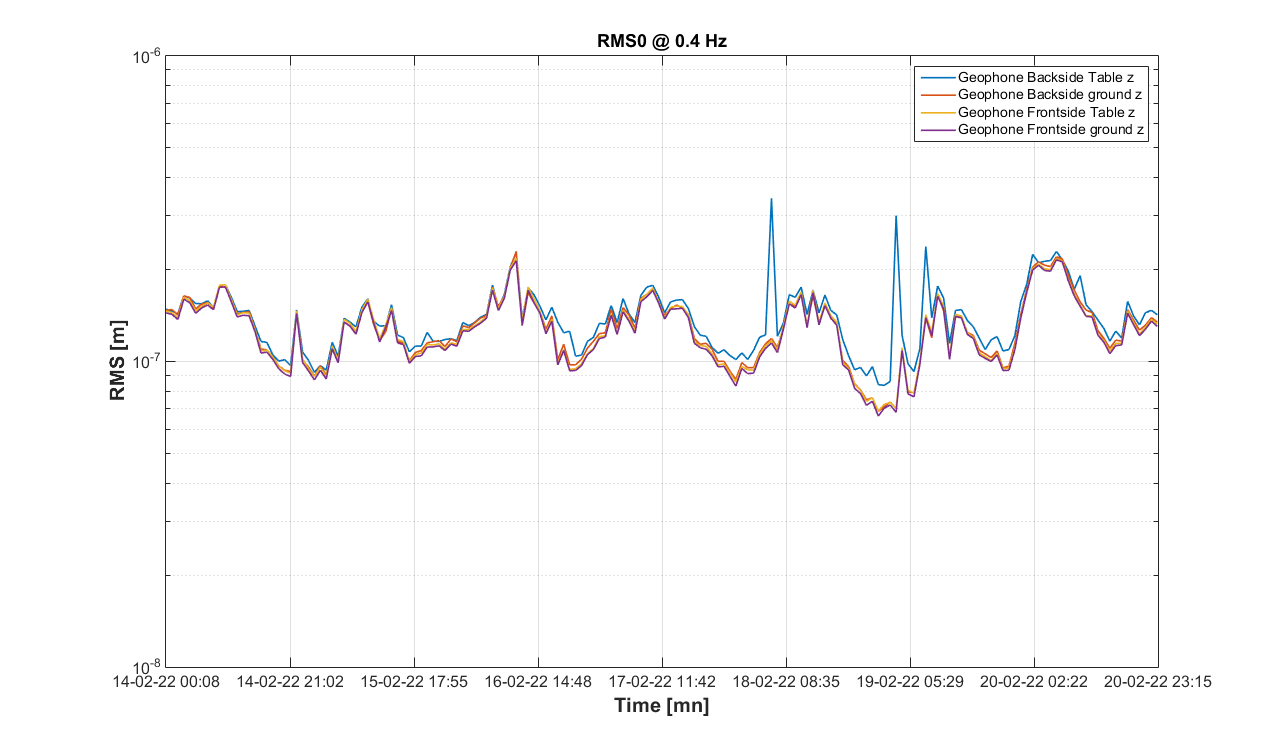This screenshot has height=750, width=1280.
Task: Click the orange legend line sample
Action: (x=937, y=94)
